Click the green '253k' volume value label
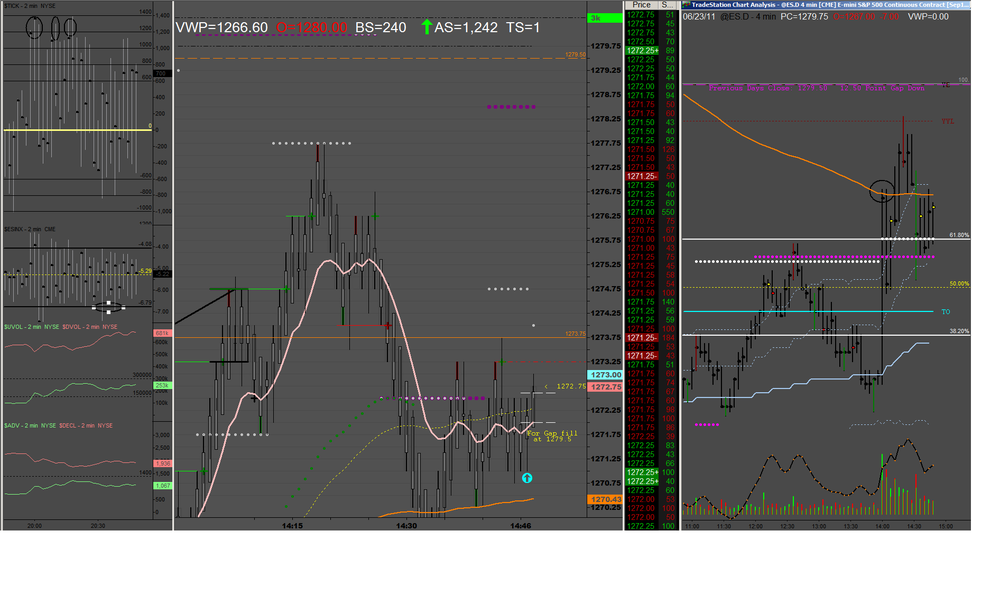This screenshot has width=1000, height=597. 162,386
